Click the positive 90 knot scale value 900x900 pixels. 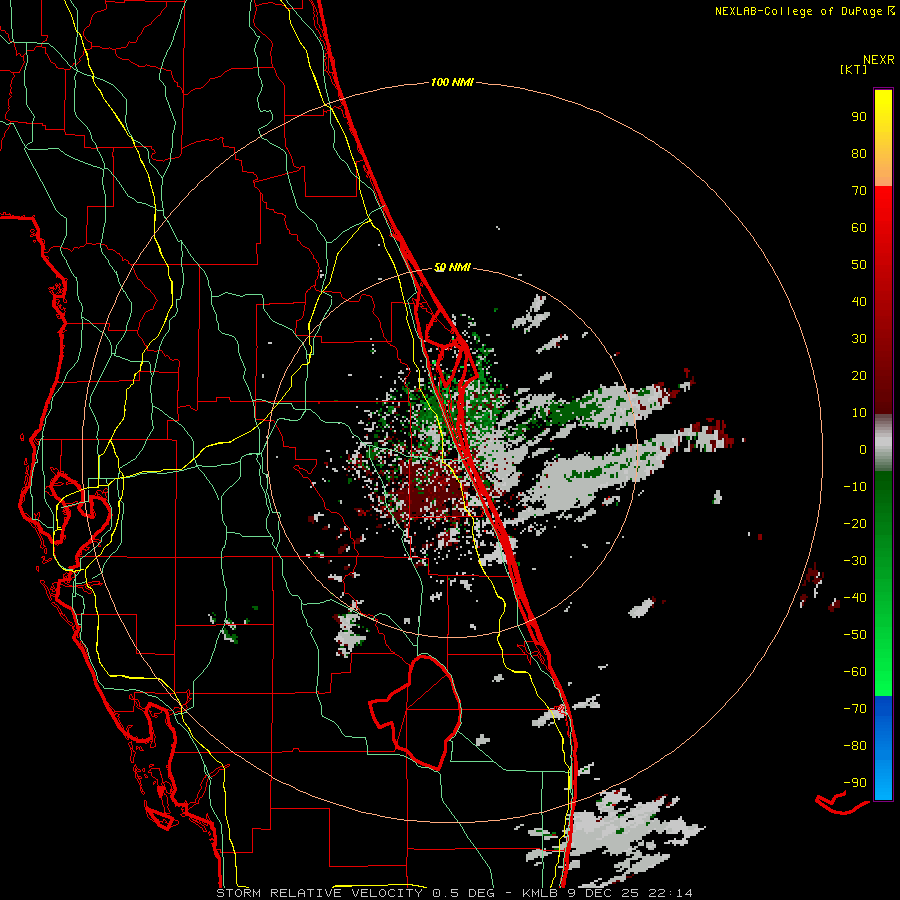click(x=859, y=117)
